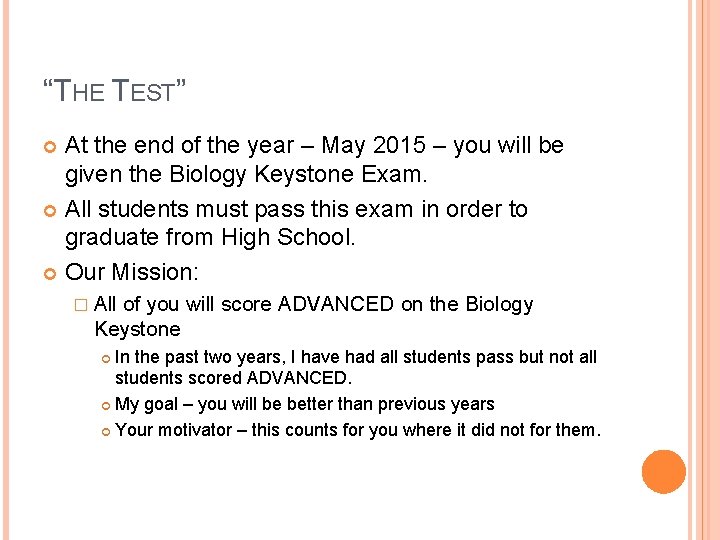Click the "The Test" slide title

tap(114, 90)
